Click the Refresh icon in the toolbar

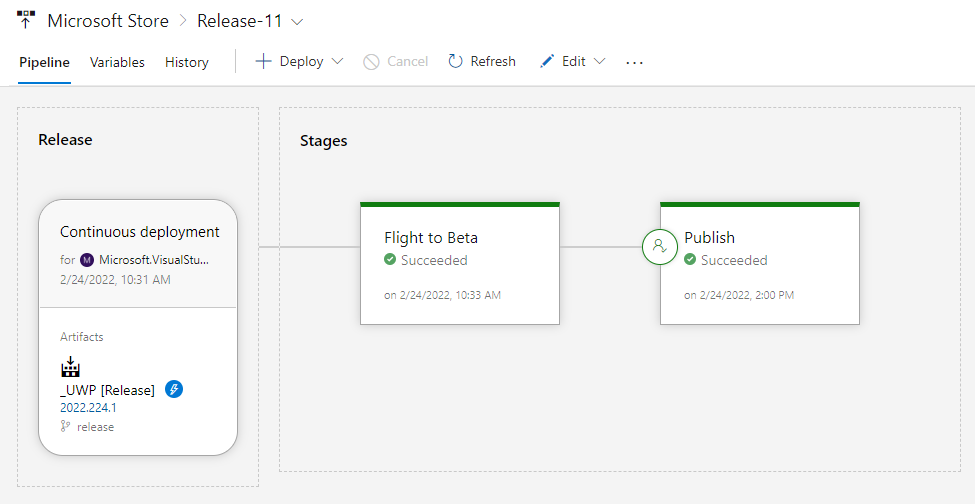(x=455, y=62)
